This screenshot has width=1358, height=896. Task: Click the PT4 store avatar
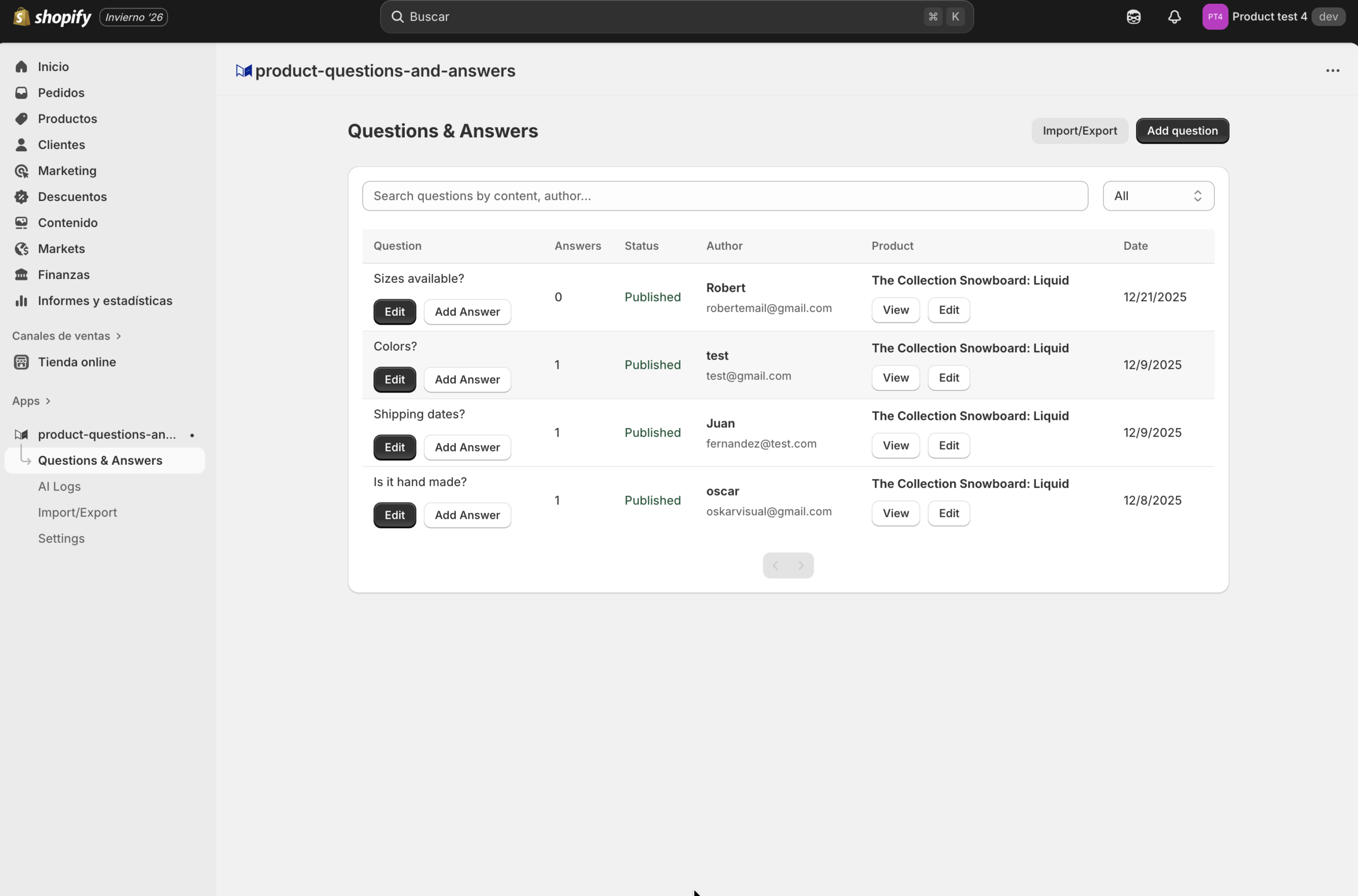point(1215,16)
